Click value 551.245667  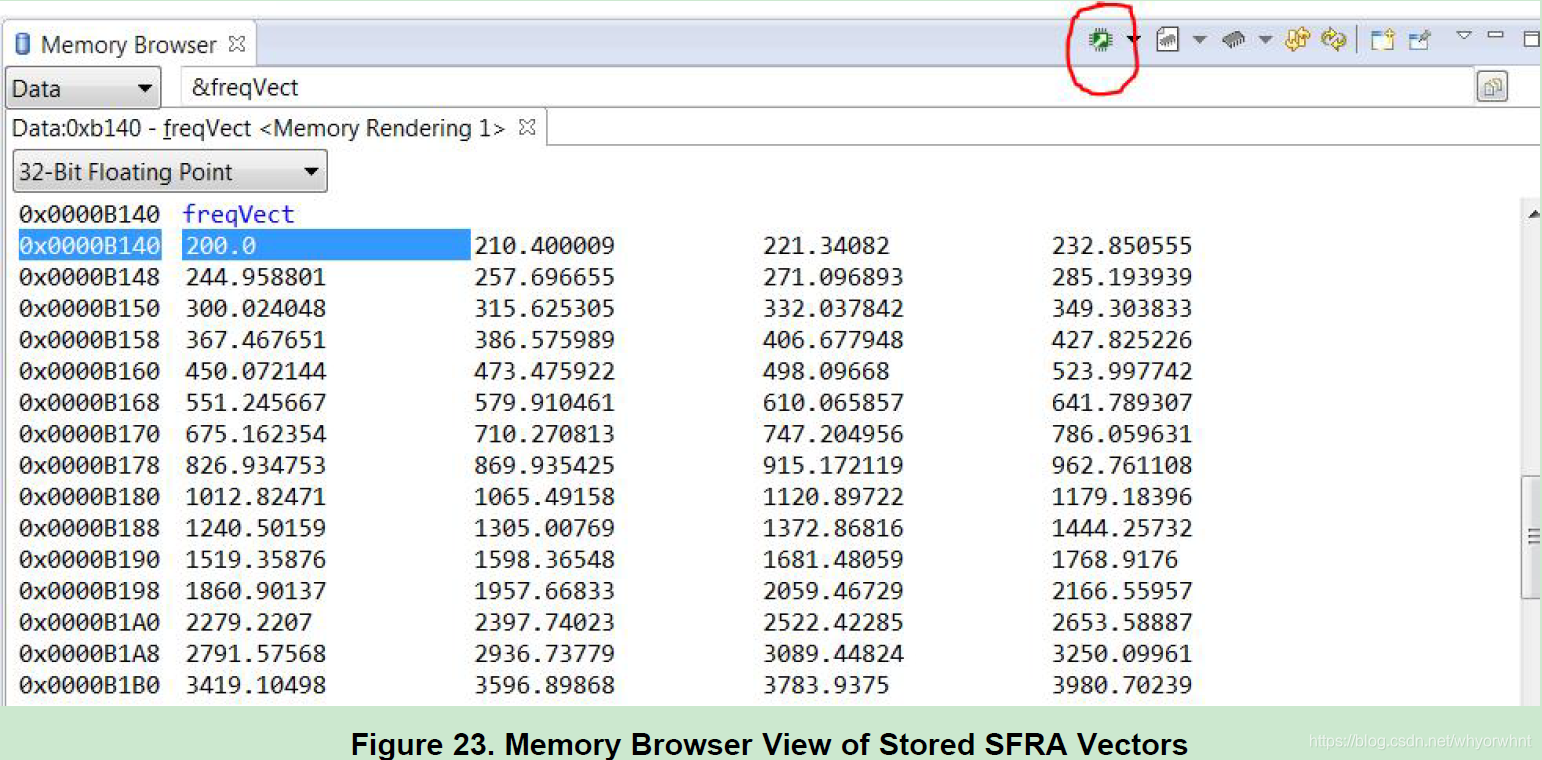[x=256, y=403]
